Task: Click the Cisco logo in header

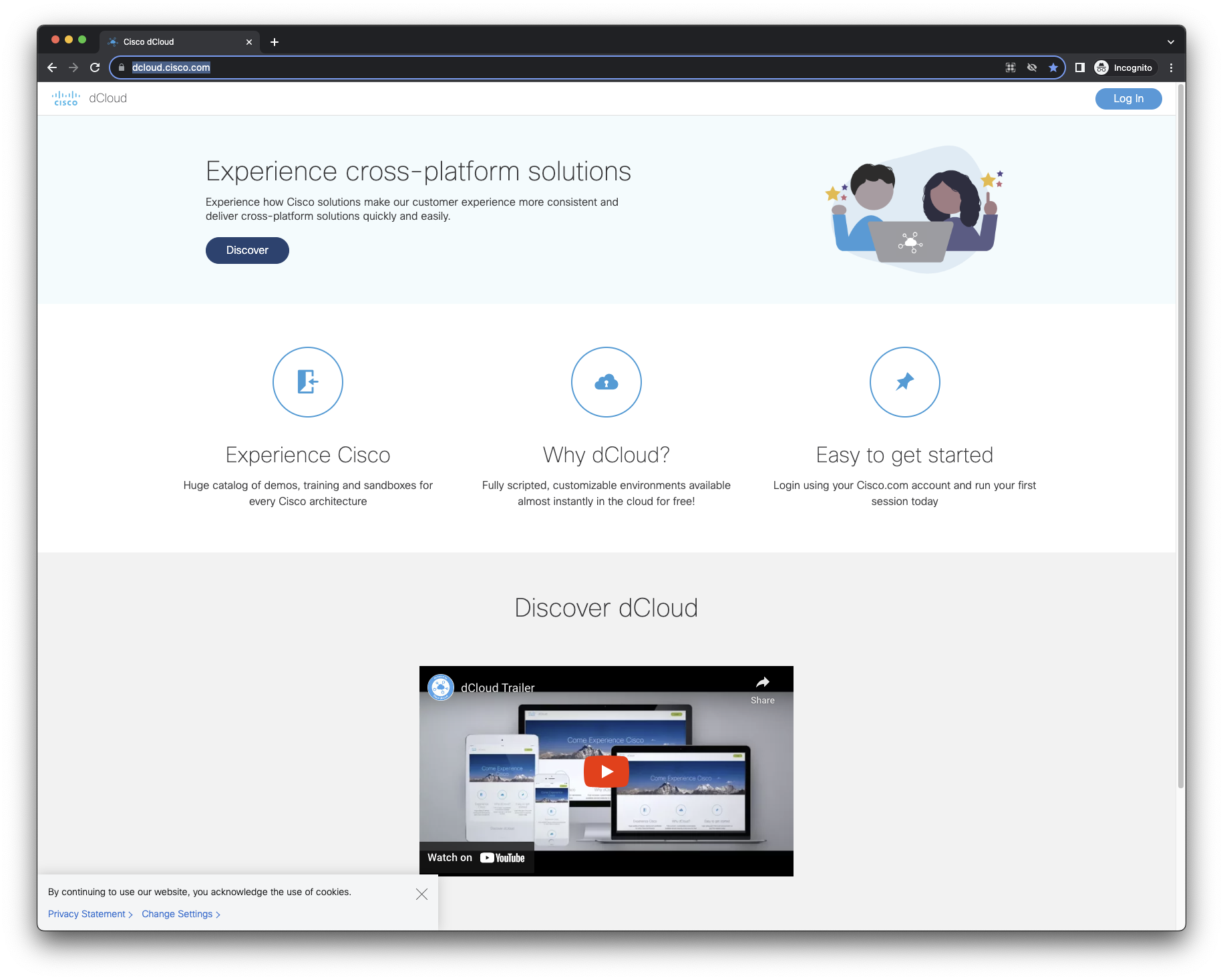Action: click(66, 98)
